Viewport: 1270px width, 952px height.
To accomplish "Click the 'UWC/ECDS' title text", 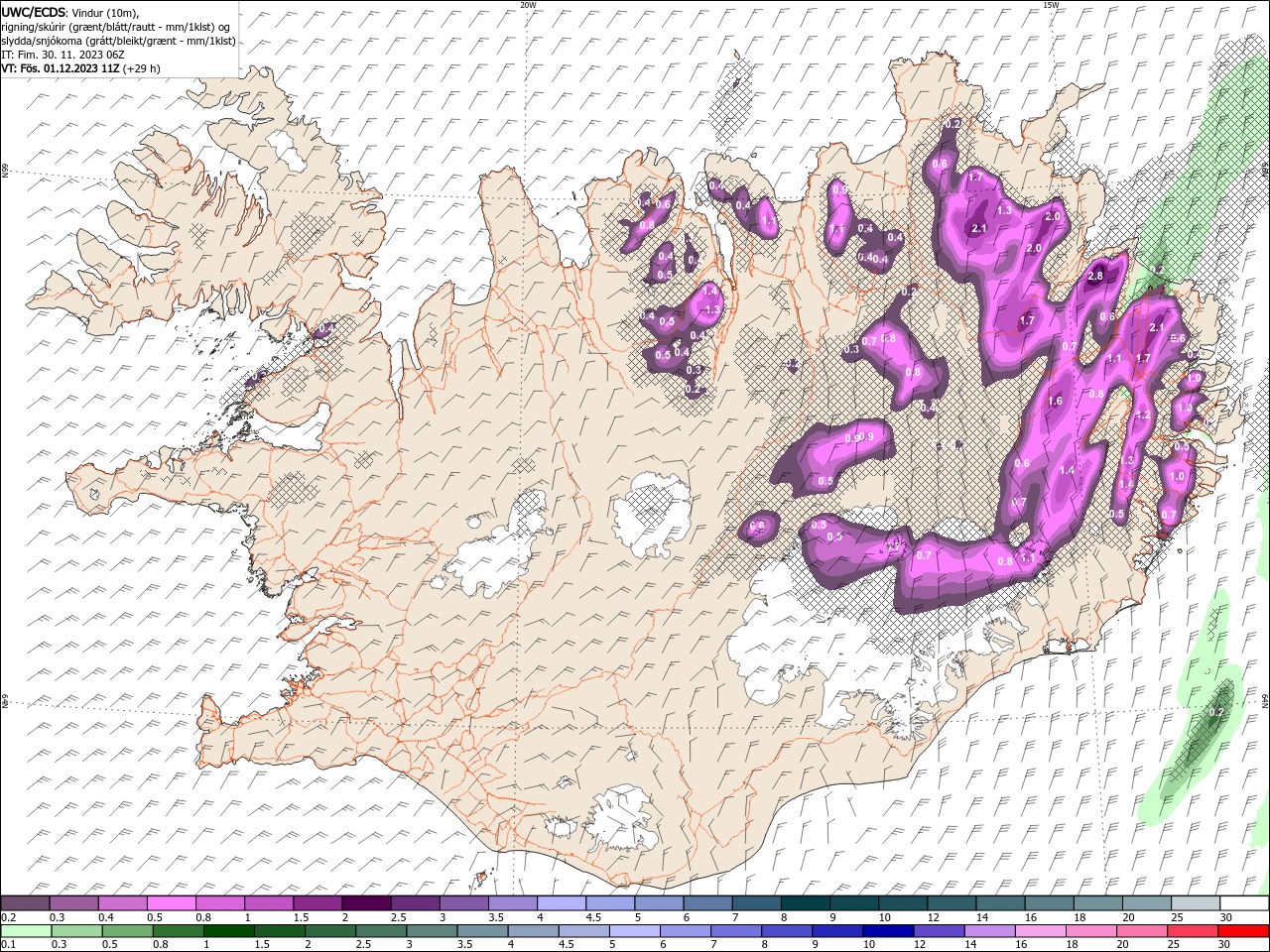I will click(35, 12).
